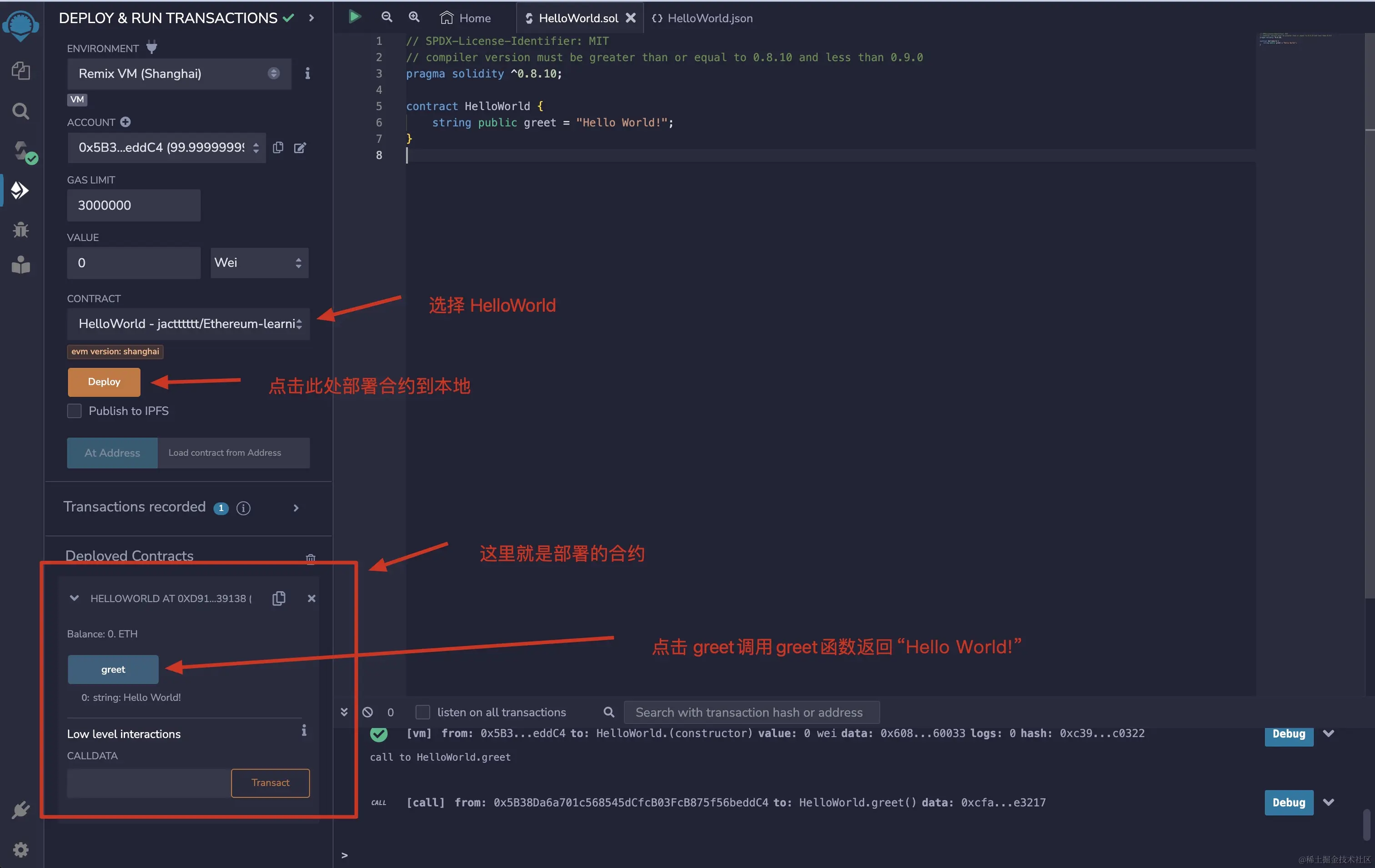1375x868 pixels.
Task: Click '0: string: Hello World!' result
Action: [x=131, y=698]
